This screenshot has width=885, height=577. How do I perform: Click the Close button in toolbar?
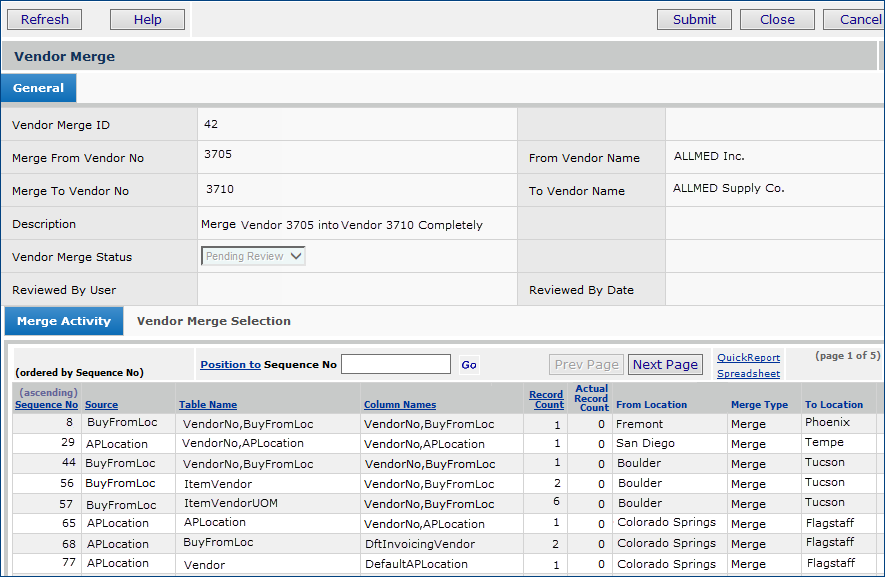(x=777, y=19)
